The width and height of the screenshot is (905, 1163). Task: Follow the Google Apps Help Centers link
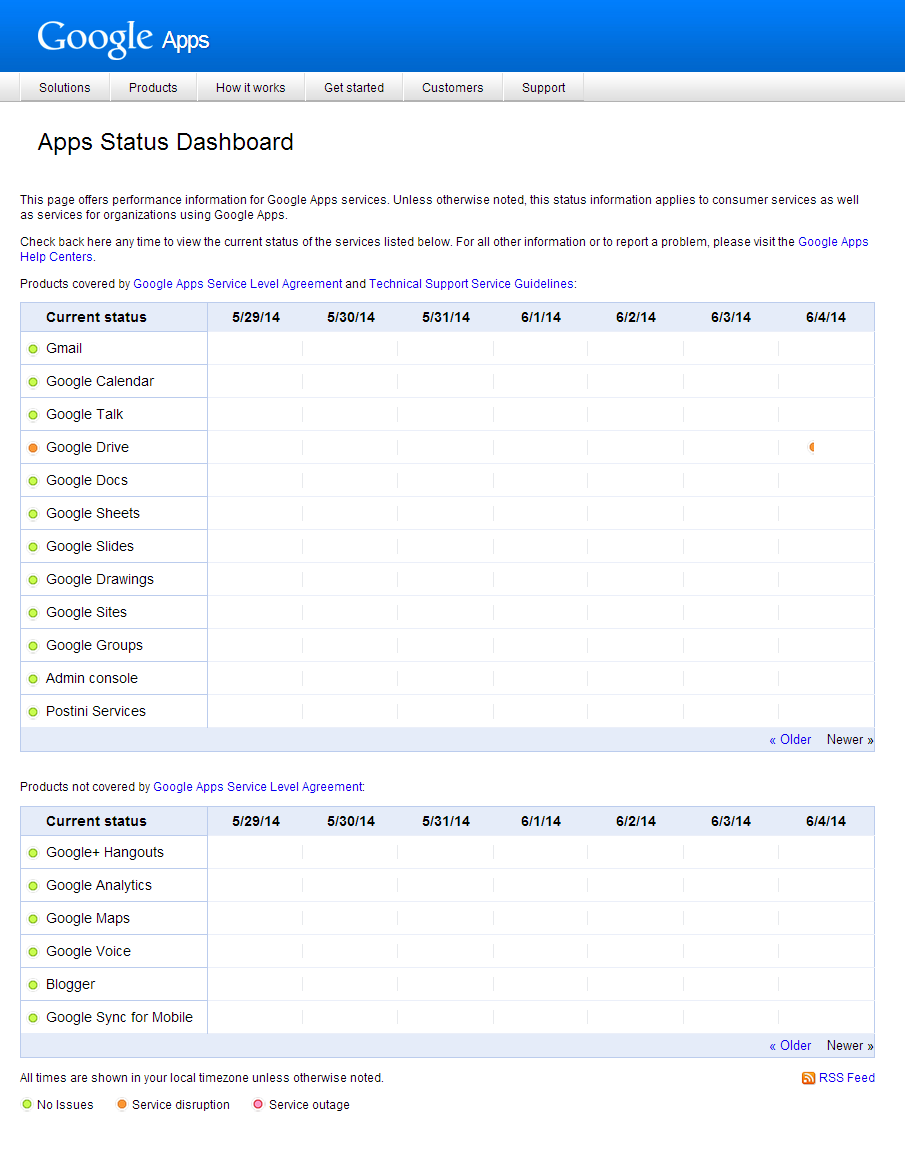click(x=833, y=242)
